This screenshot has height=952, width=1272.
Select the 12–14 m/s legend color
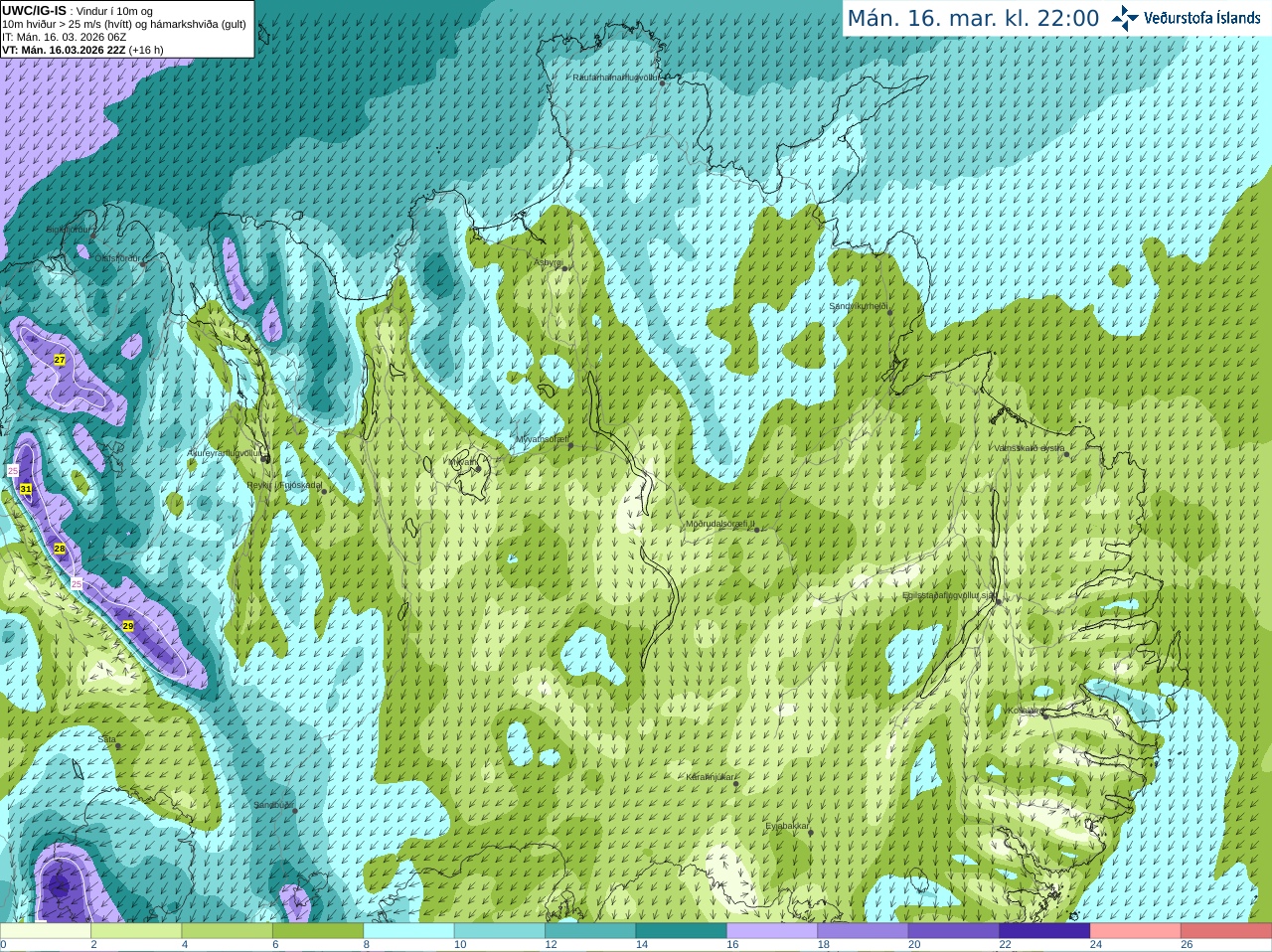(x=590, y=931)
